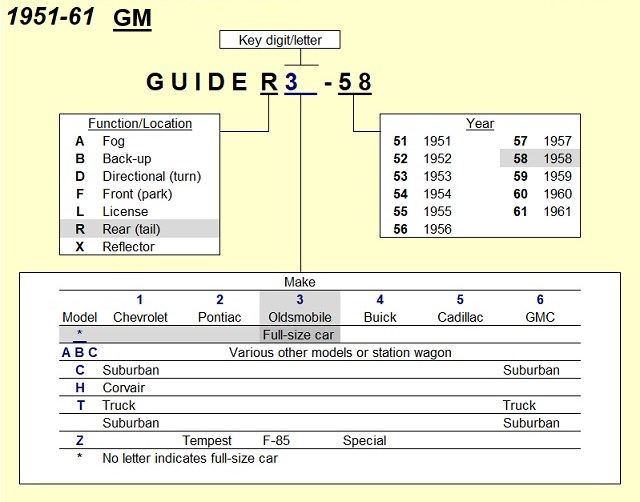The width and height of the screenshot is (640, 502).
Task: Click the 'A Fog' row
Action: click(140, 141)
